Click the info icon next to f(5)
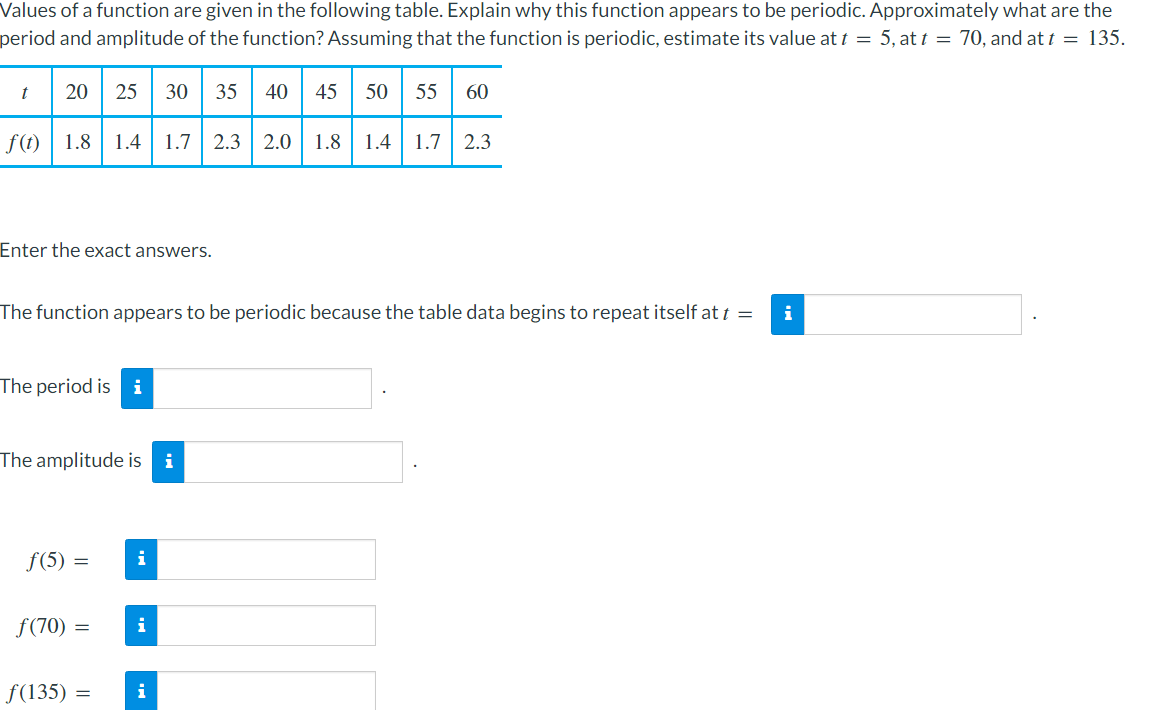1151x710 pixels. 140,559
